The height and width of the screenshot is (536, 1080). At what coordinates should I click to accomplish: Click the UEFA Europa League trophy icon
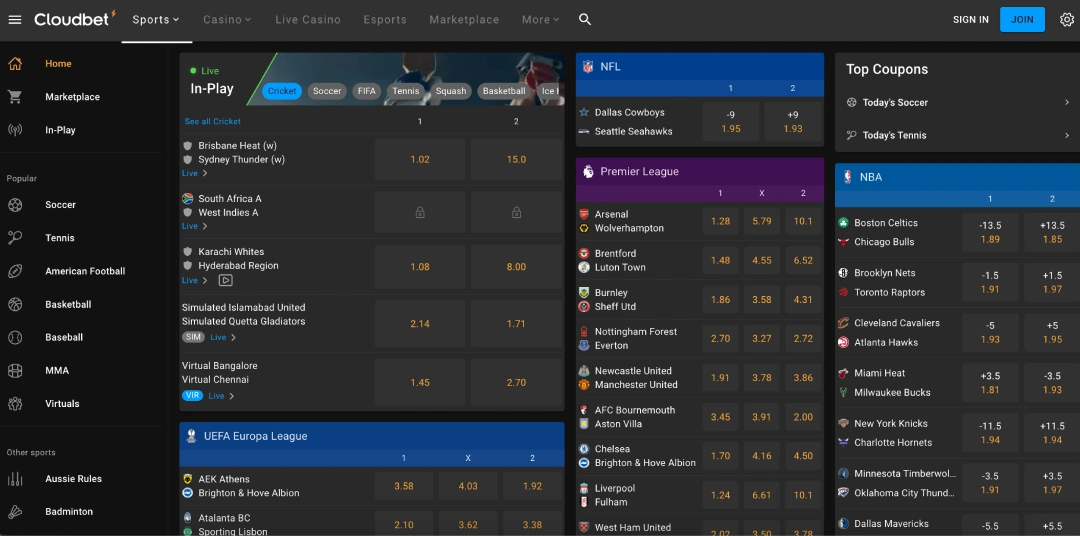pyautogui.click(x=191, y=436)
